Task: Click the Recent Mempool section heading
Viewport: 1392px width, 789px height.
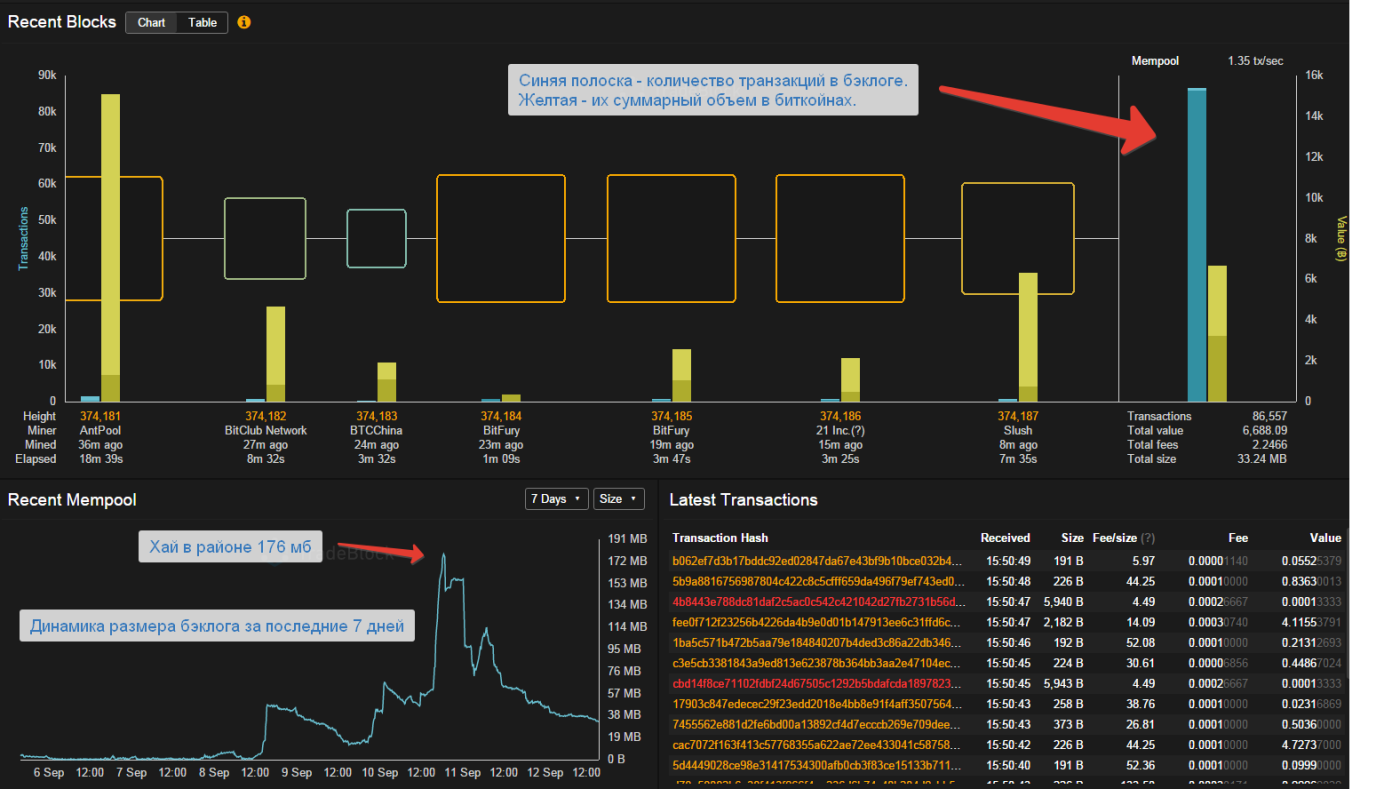Action: (x=72, y=500)
